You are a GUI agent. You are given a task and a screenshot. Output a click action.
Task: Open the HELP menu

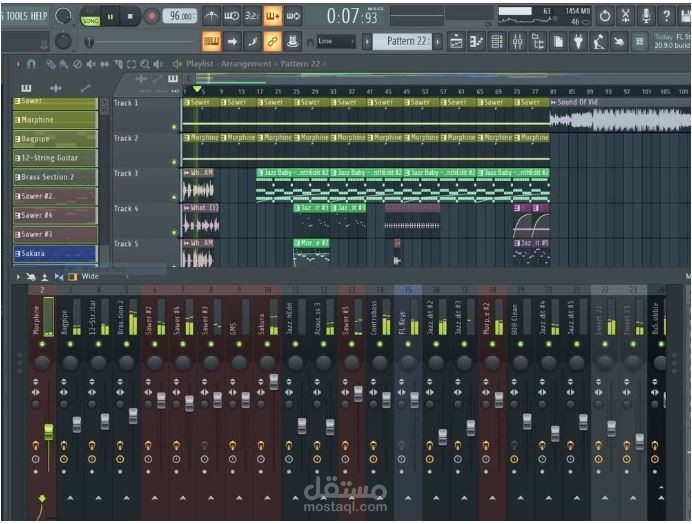coord(39,16)
